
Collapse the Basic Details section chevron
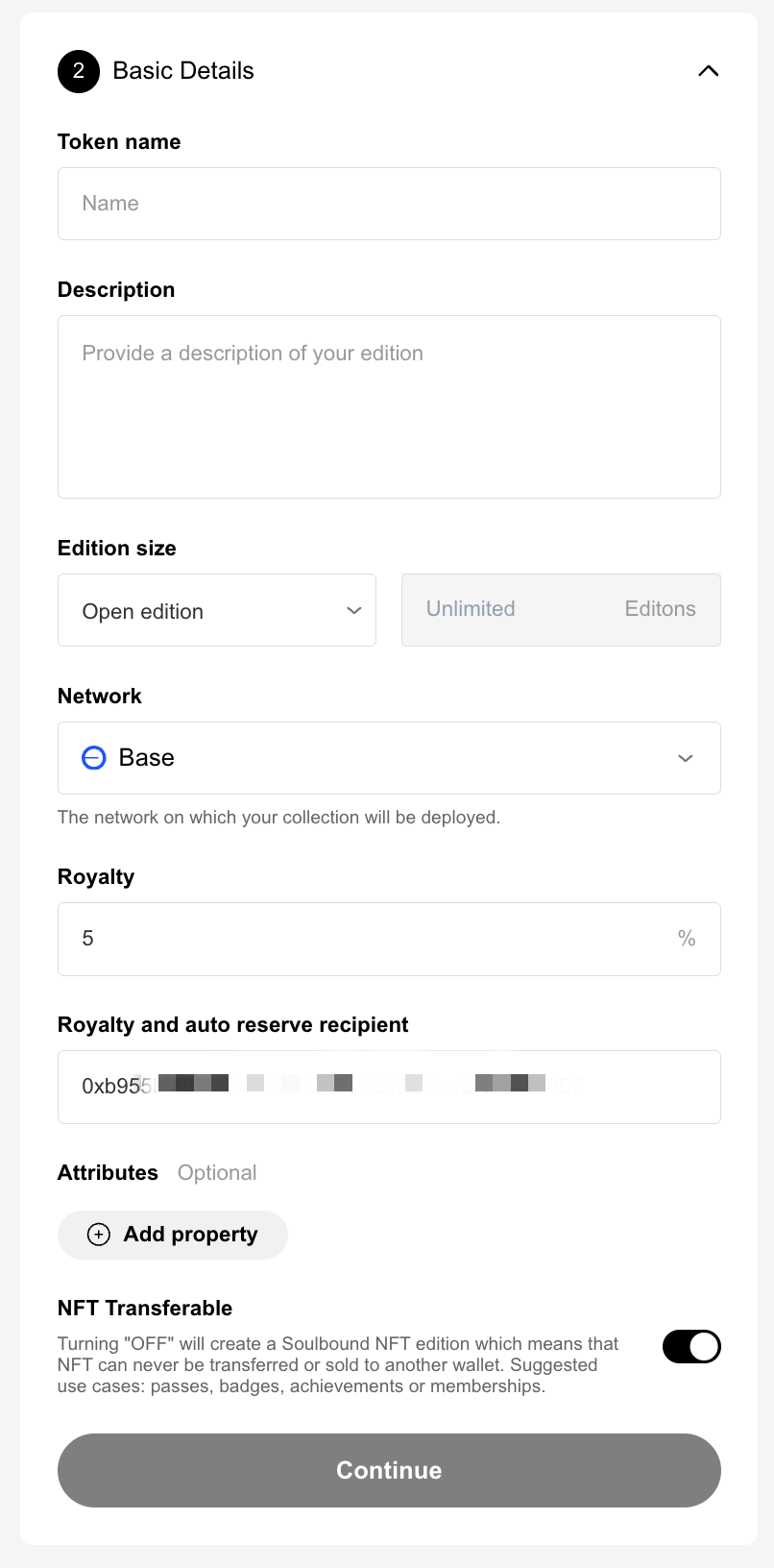708,71
